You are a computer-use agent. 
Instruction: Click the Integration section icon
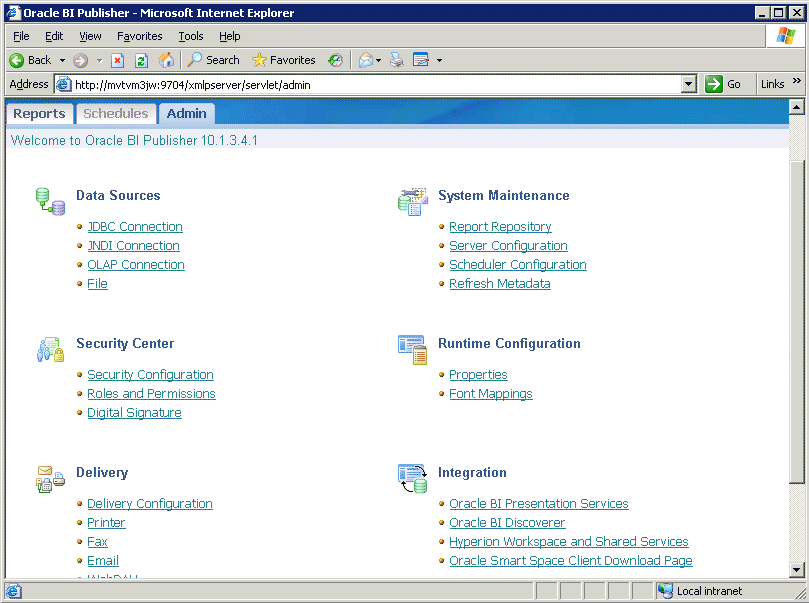[412, 477]
